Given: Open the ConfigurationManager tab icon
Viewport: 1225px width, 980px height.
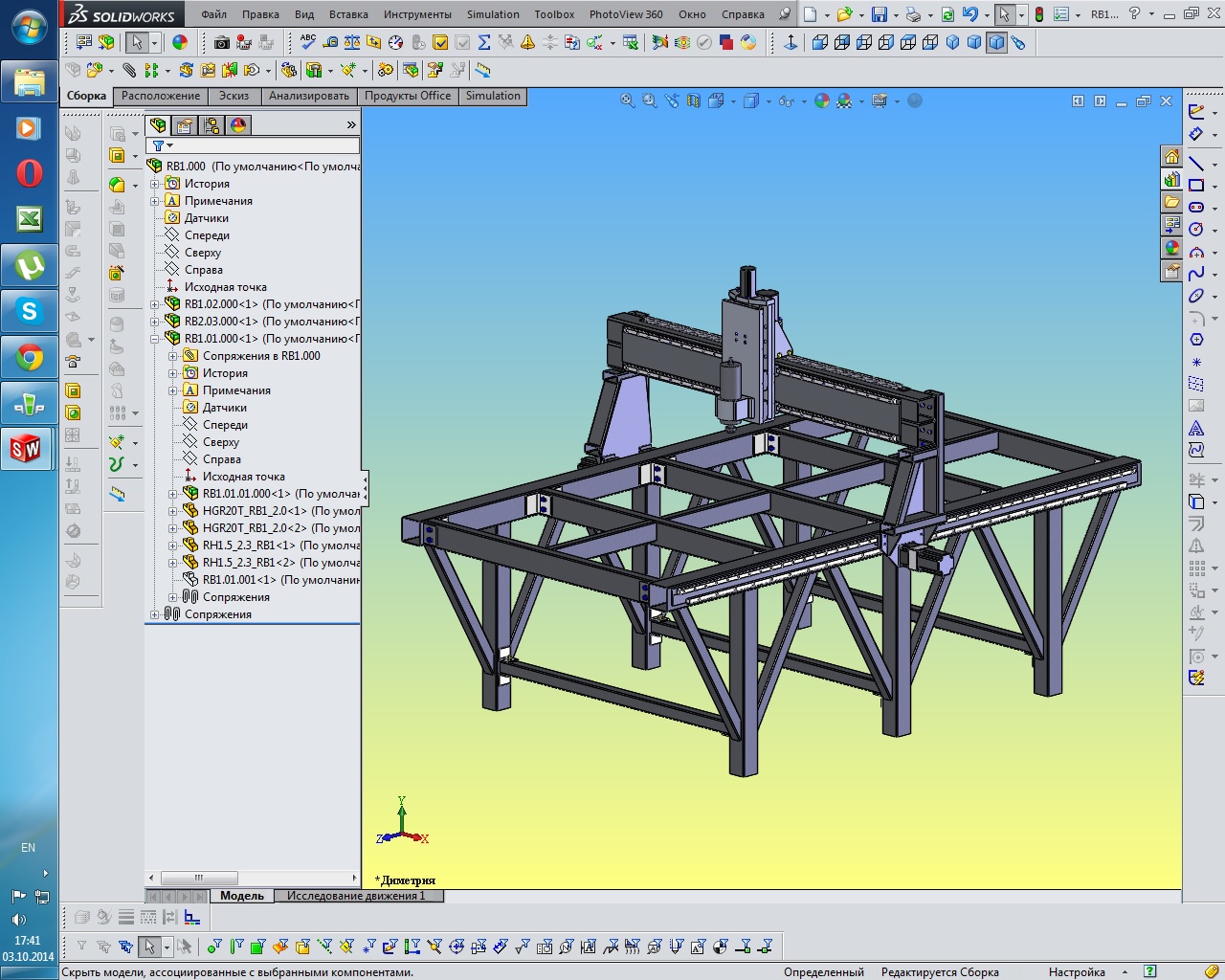Looking at the screenshot, I should point(212,125).
